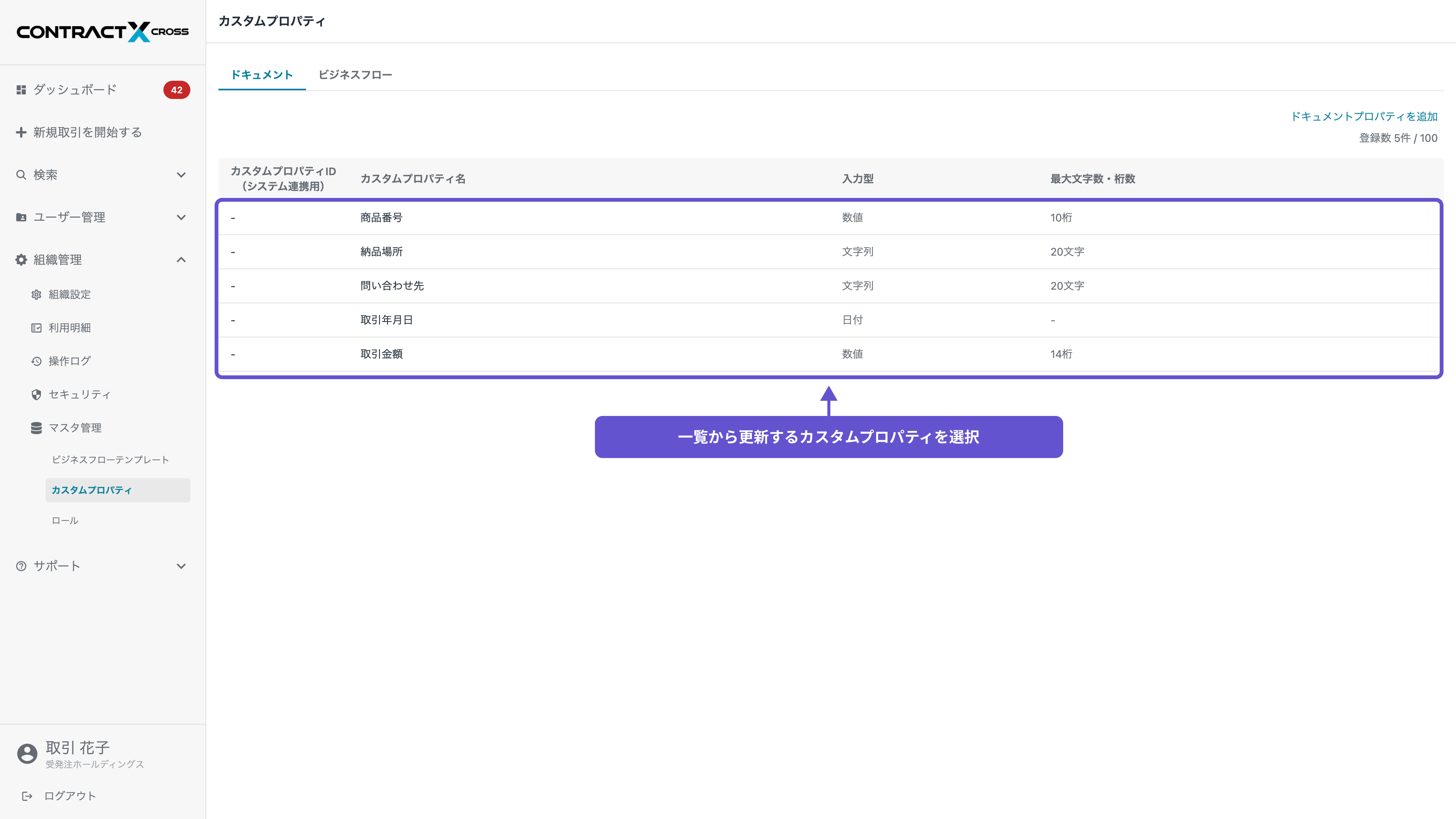The image size is (1456, 819).
Task: Click the user management folder icon
Action: pos(21,217)
